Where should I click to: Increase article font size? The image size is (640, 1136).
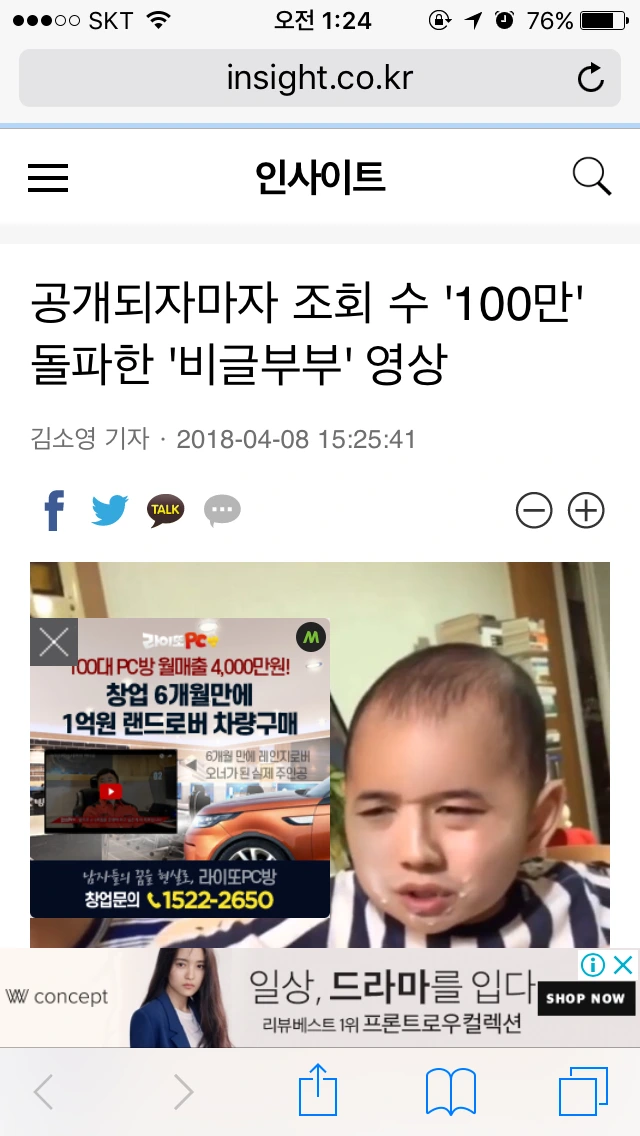point(586,511)
